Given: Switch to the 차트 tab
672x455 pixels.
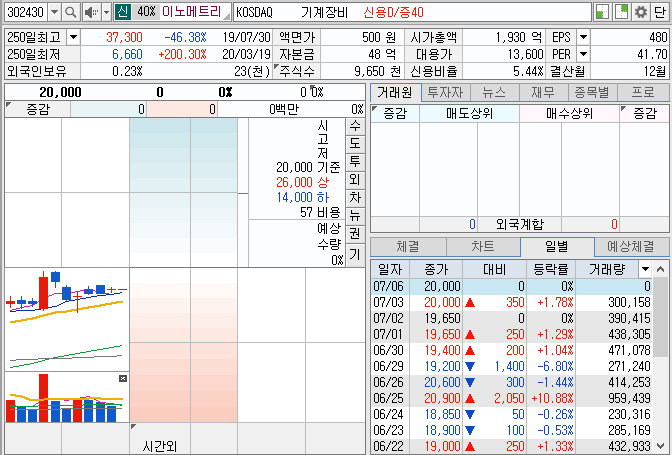Looking at the screenshot, I should [x=483, y=246].
